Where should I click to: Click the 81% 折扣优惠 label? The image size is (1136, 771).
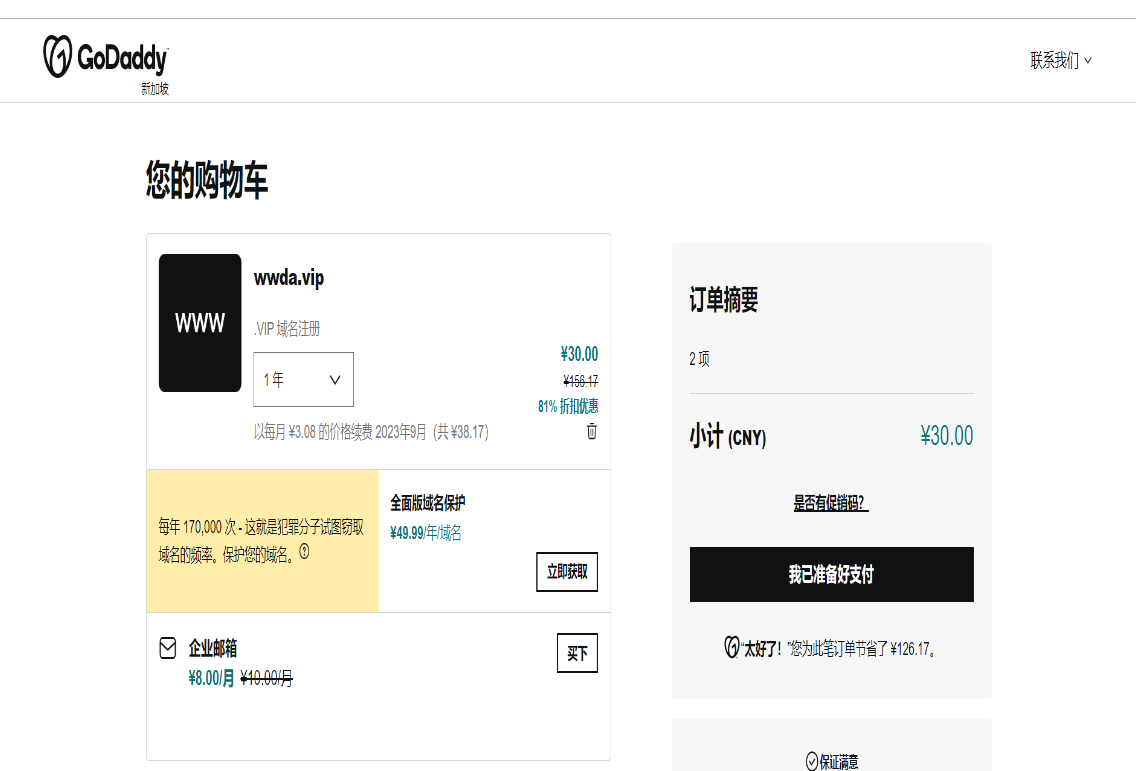[x=568, y=406]
